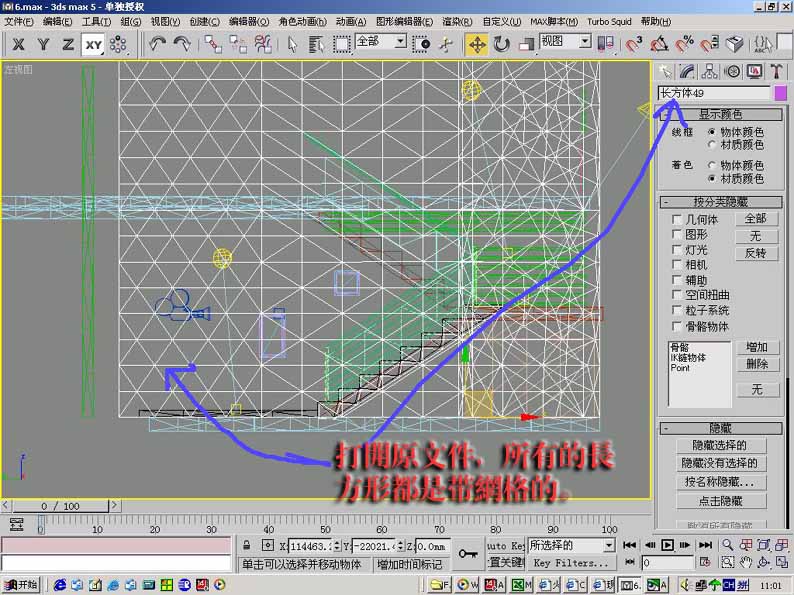This screenshot has height=595, width=794.
Task: Restrict to X axis constraint button
Action: pyautogui.click(x=18, y=44)
